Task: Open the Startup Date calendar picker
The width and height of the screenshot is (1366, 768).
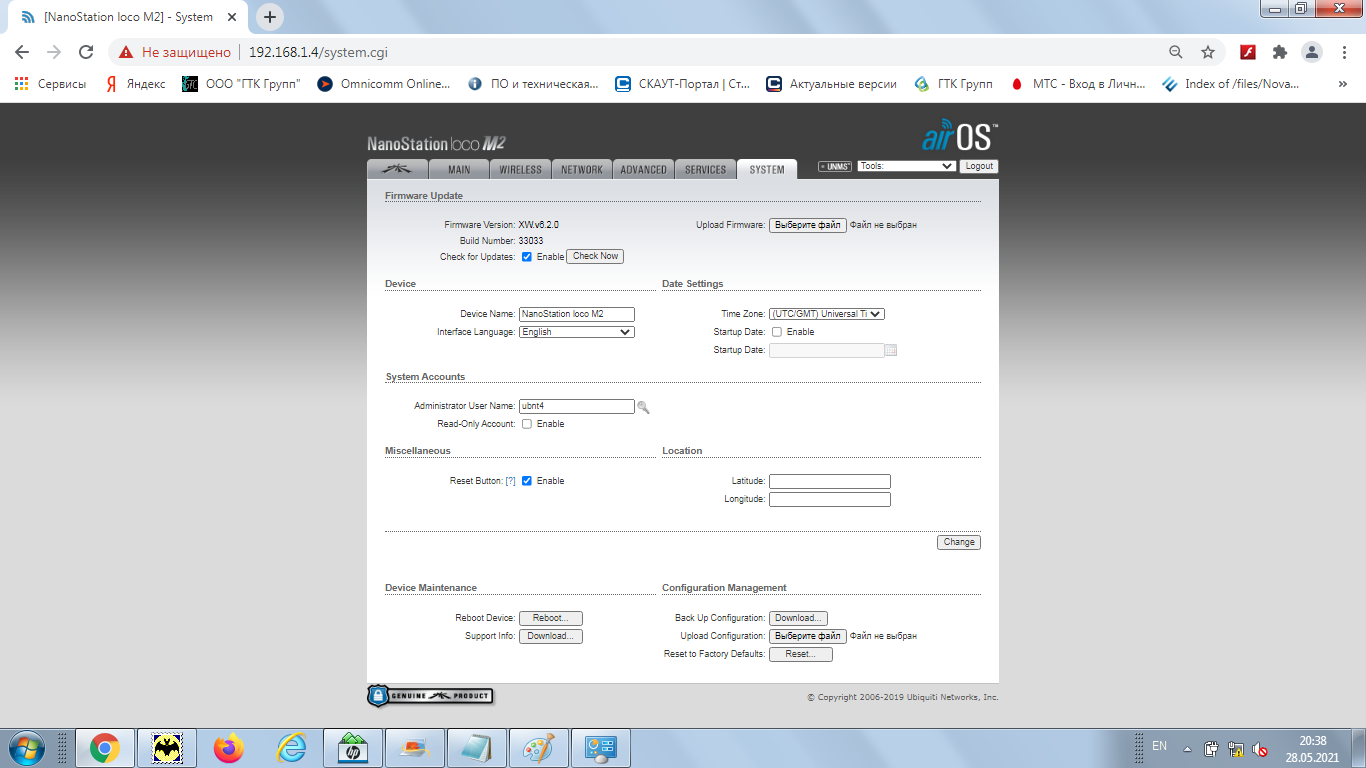Action: (x=892, y=350)
